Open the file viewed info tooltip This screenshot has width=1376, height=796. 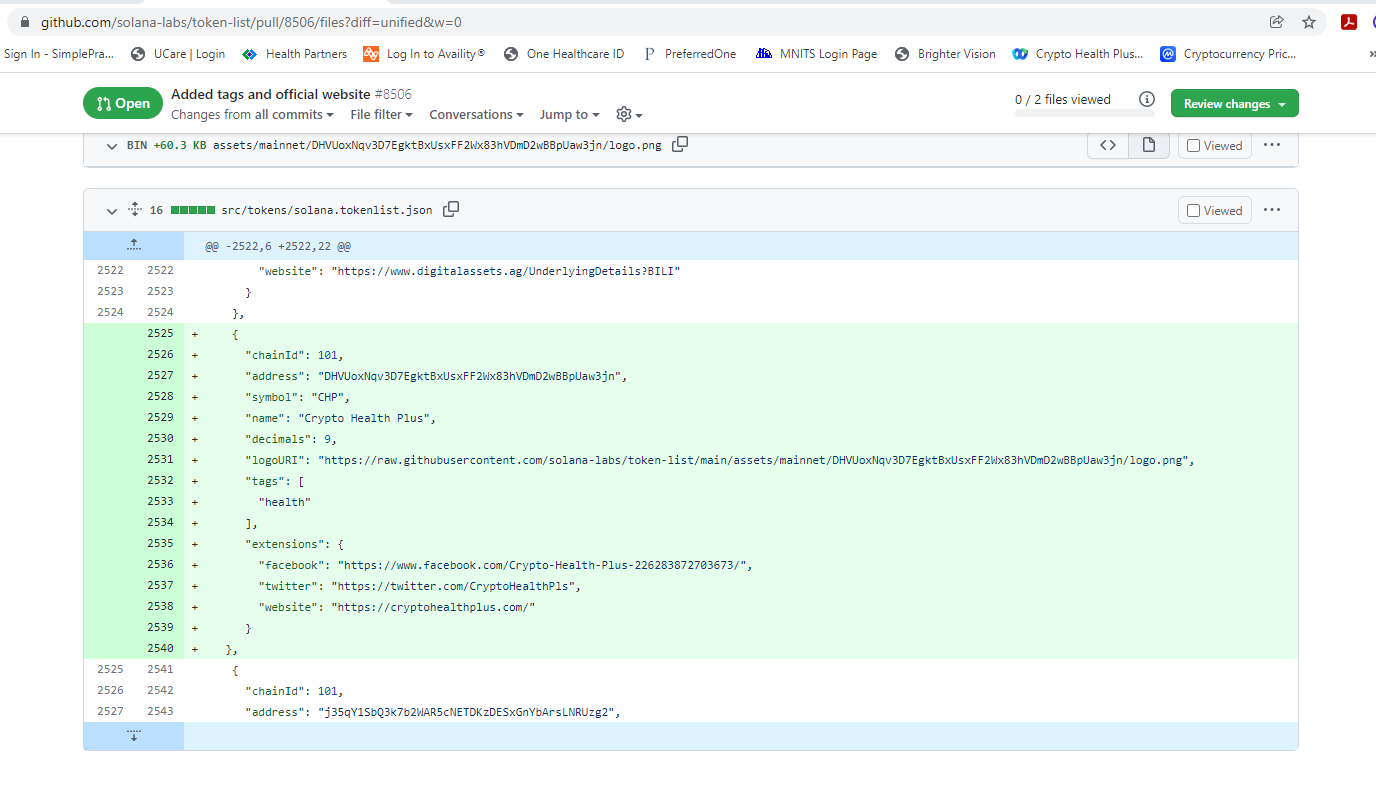pyautogui.click(x=1147, y=99)
